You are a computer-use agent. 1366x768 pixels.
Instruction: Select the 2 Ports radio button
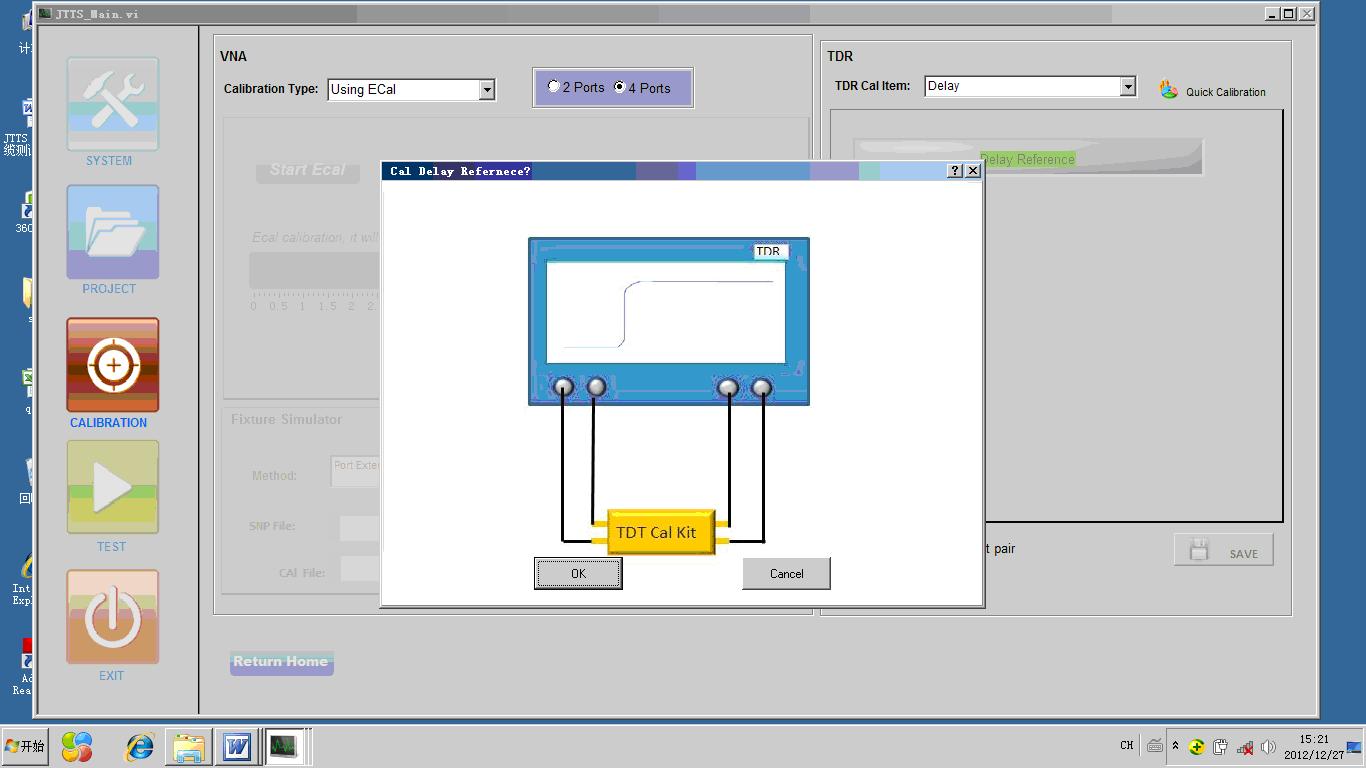point(554,87)
